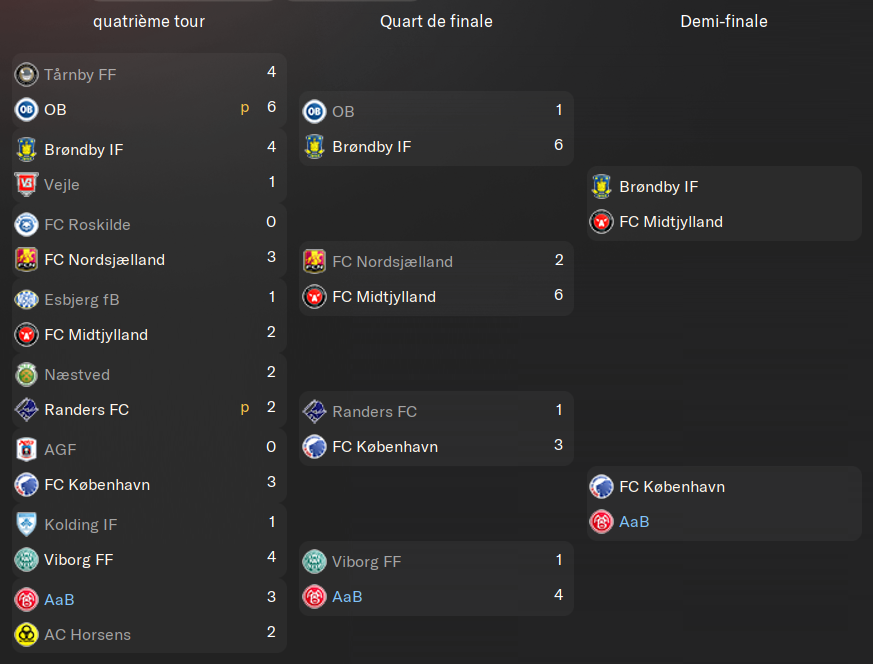Click the Kolding IF club crest
The width and height of the screenshot is (873, 664).
tap(26, 524)
